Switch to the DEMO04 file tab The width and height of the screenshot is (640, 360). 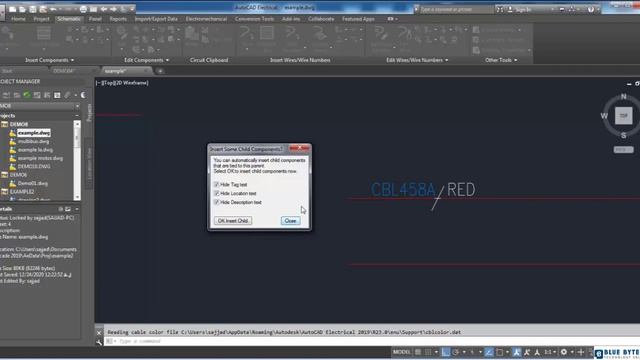[x=63, y=71]
